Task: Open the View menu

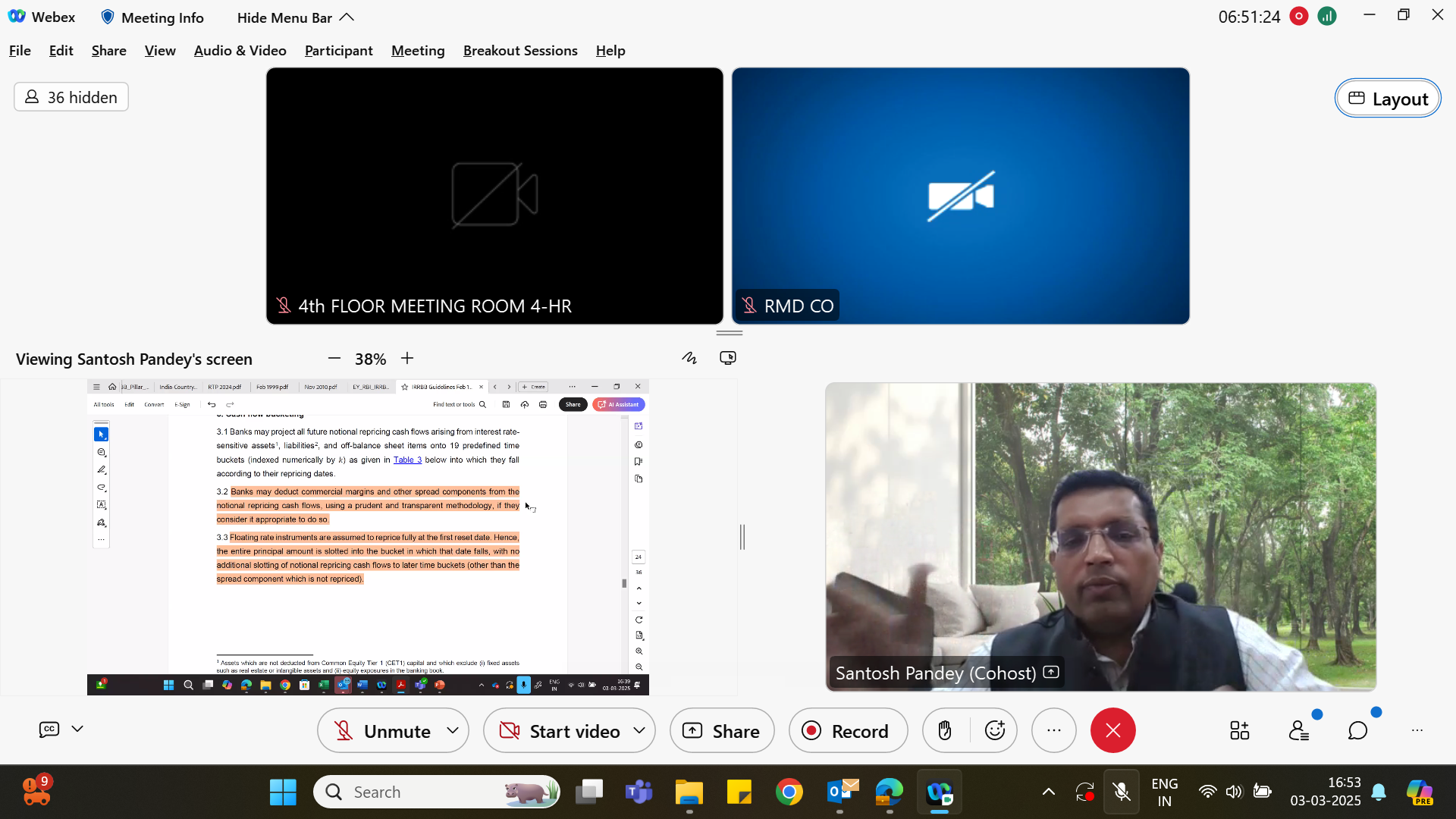Action: [x=160, y=51]
